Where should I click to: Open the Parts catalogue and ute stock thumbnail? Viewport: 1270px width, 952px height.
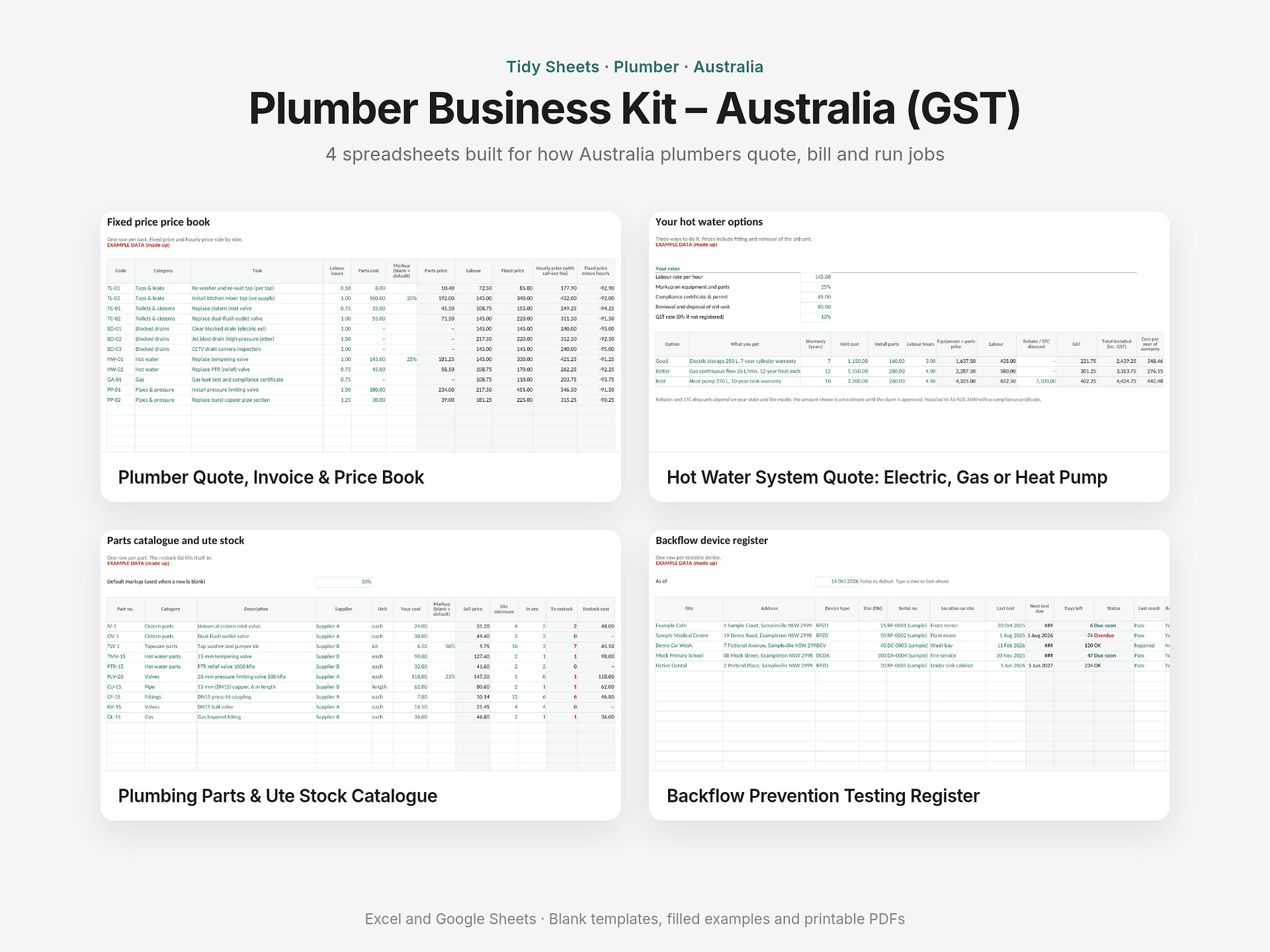[360, 651]
